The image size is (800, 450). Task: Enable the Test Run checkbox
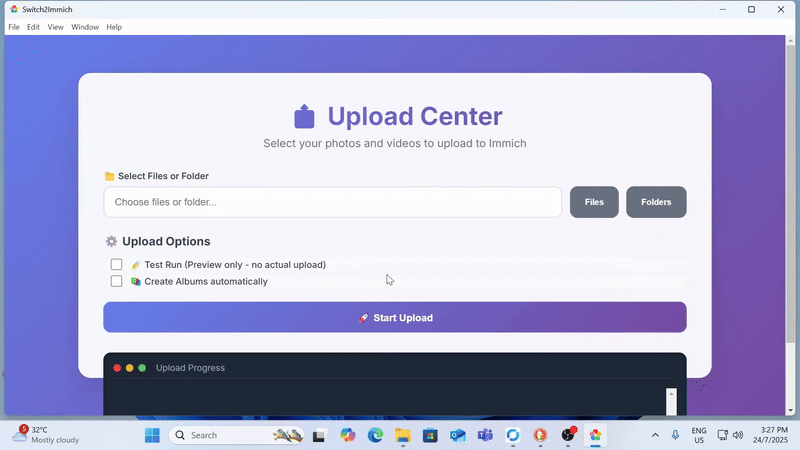pos(116,264)
